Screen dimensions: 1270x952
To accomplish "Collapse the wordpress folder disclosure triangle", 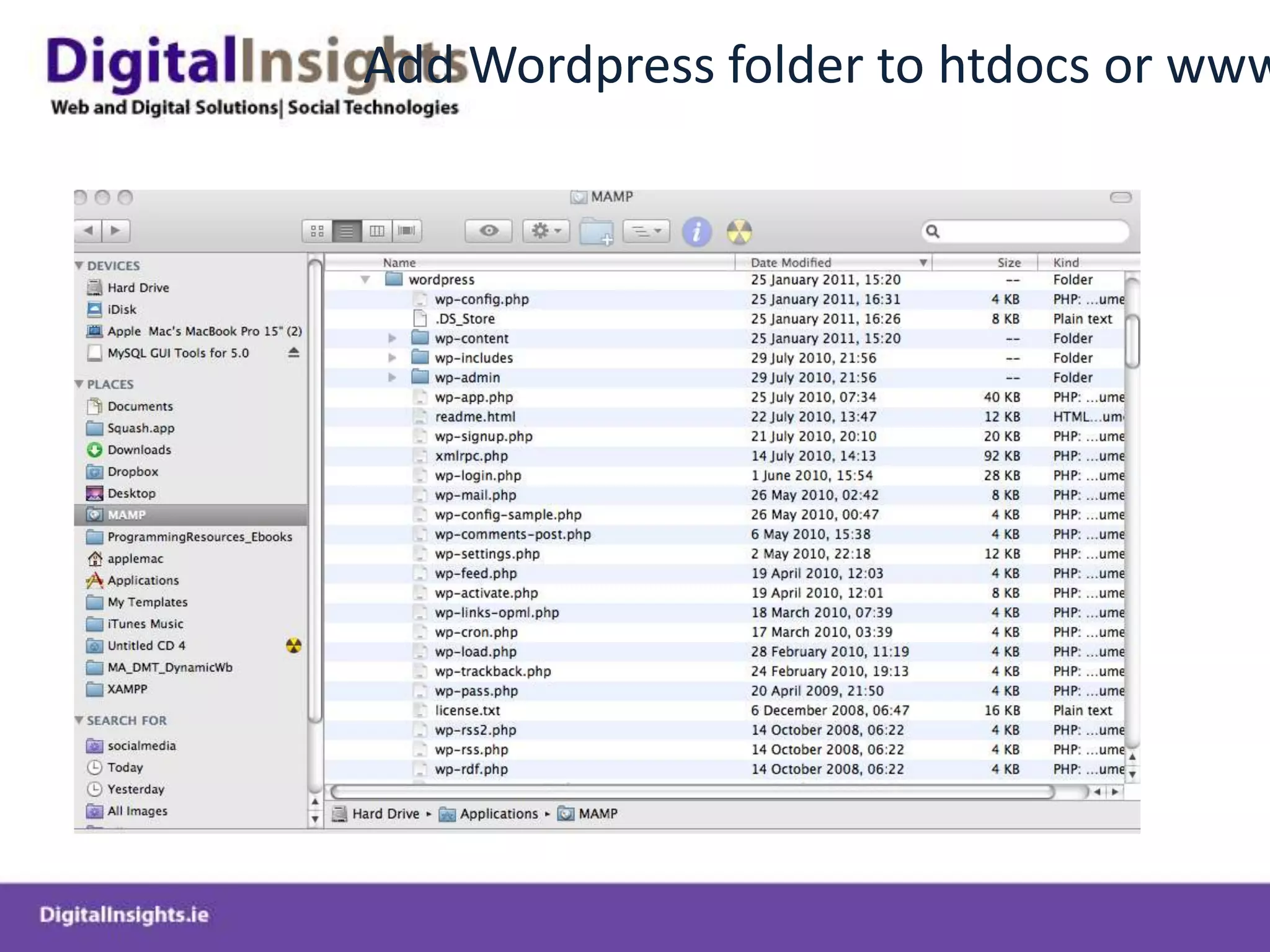I will pyautogui.click(x=365, y=280).
